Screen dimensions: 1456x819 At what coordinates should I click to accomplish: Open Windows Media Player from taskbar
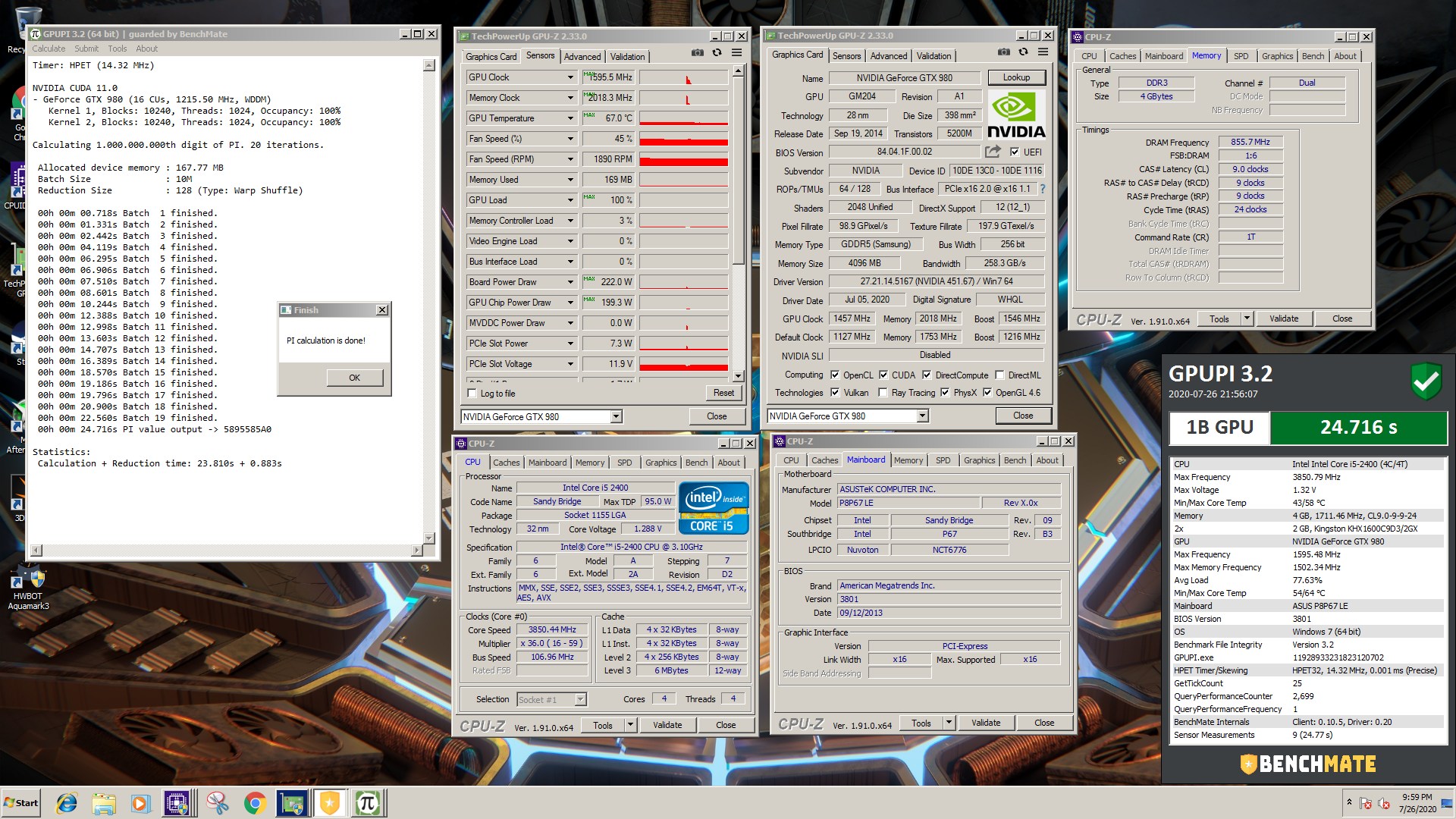pyautogui.click(x=140, y=803)
